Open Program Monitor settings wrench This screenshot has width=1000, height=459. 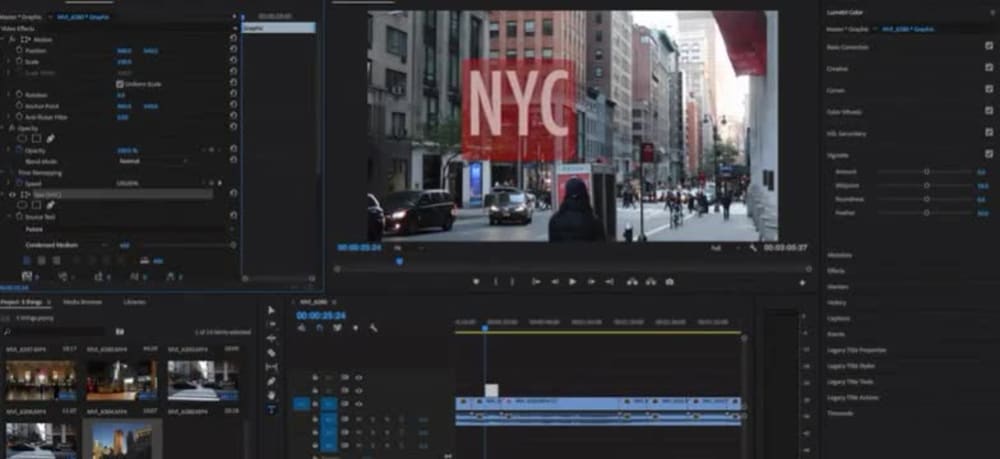point(753,247)
